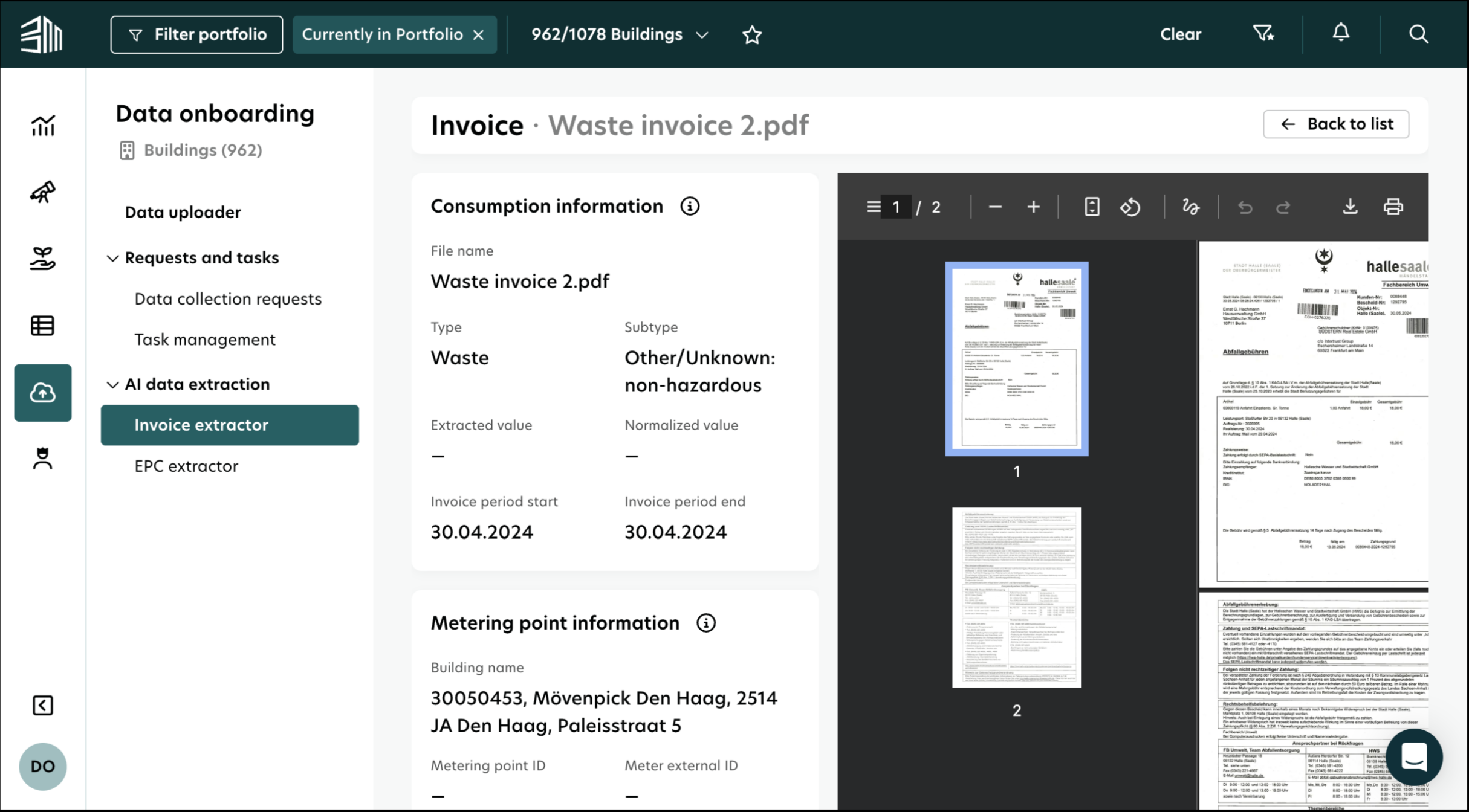
Task: Select the PDF draw annotation tool
Action: [1191, 207]
